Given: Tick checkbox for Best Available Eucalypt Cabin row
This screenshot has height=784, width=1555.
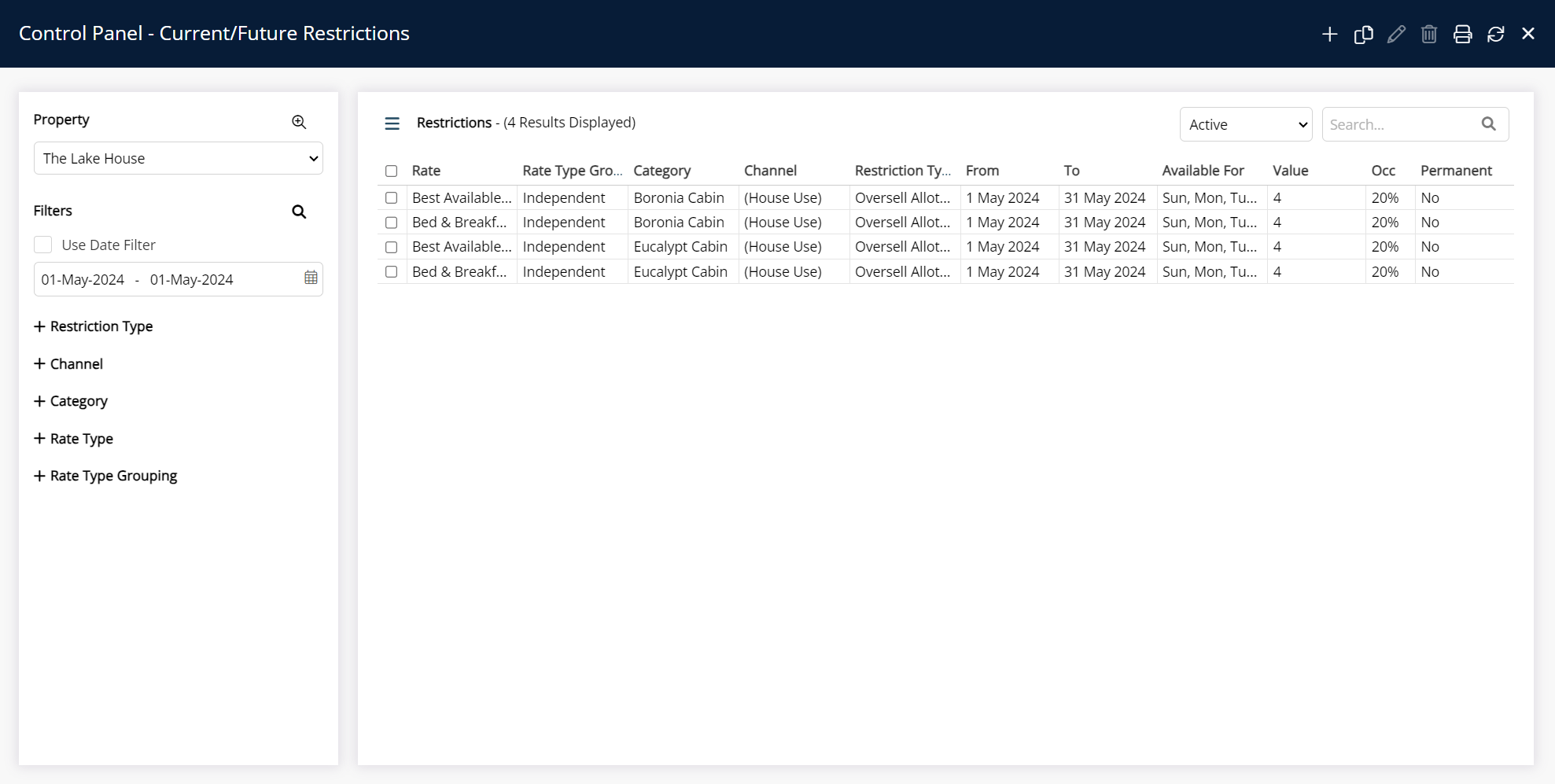Looking at the screenshot, I should pos(391,247).
